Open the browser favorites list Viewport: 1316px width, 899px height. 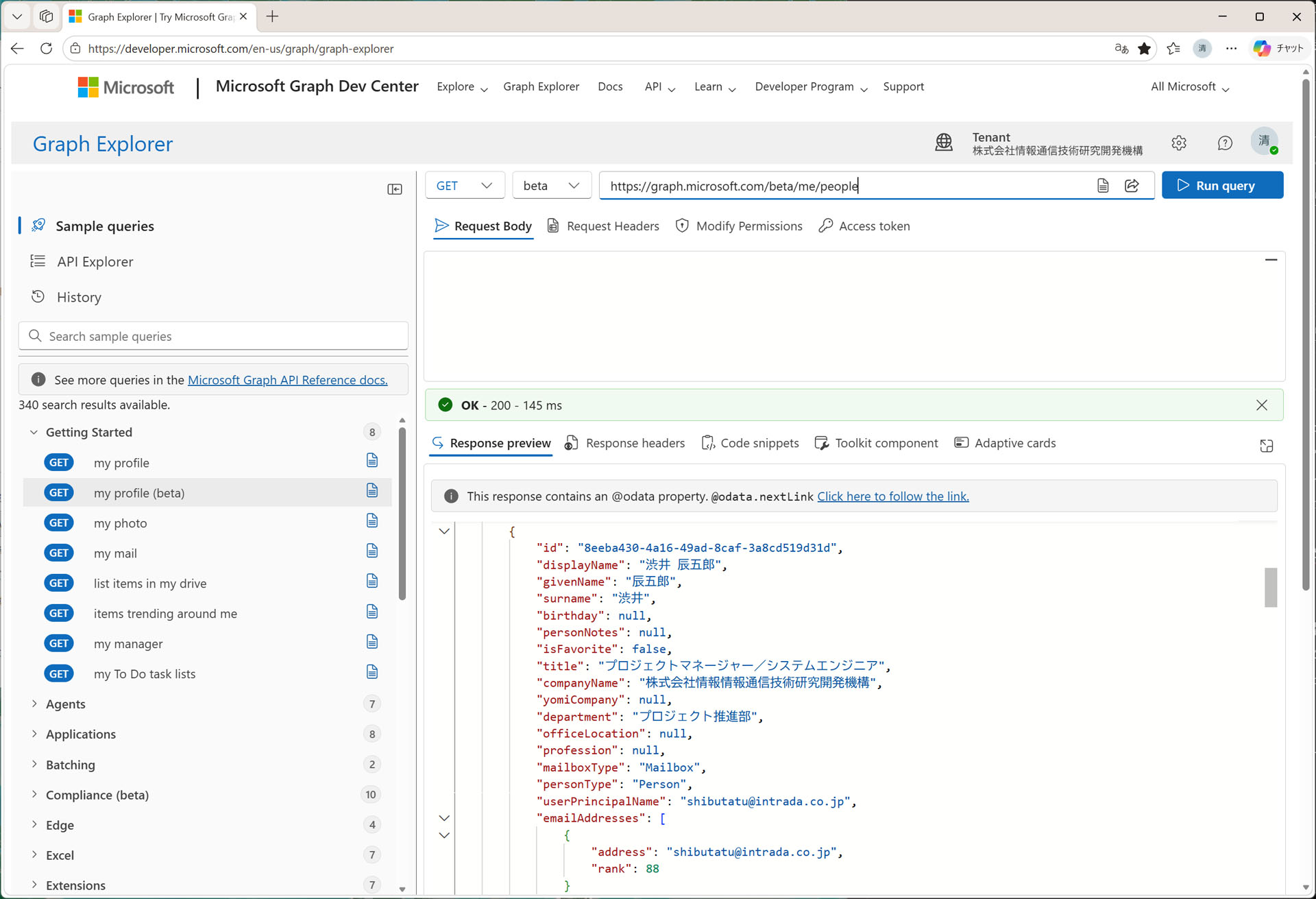[x=1173, y=49]
